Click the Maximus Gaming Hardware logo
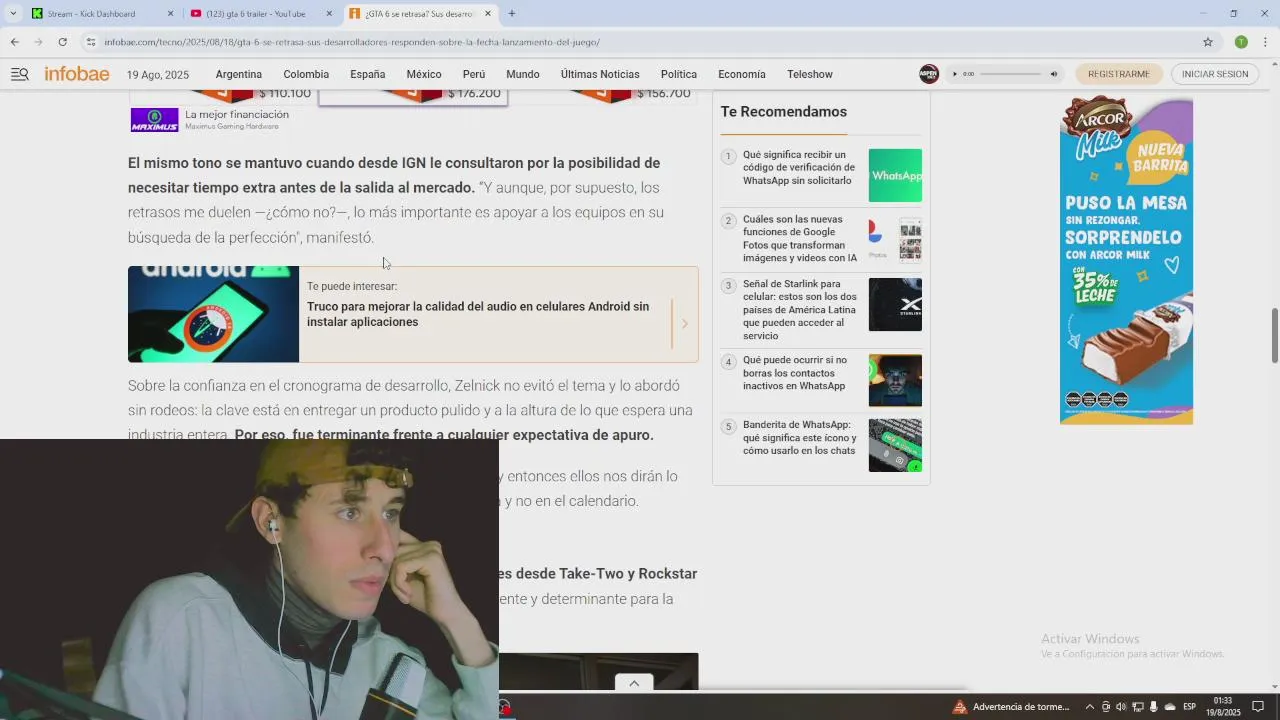 pos(154,120)
